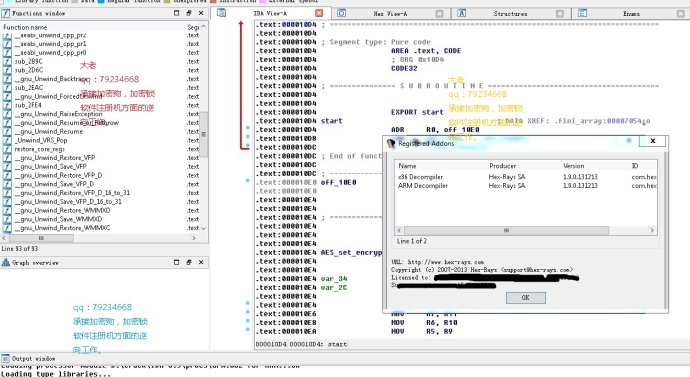This screenshot has height=377, width=690.
Task: Open the Structures tab
Action: (510, 14)
